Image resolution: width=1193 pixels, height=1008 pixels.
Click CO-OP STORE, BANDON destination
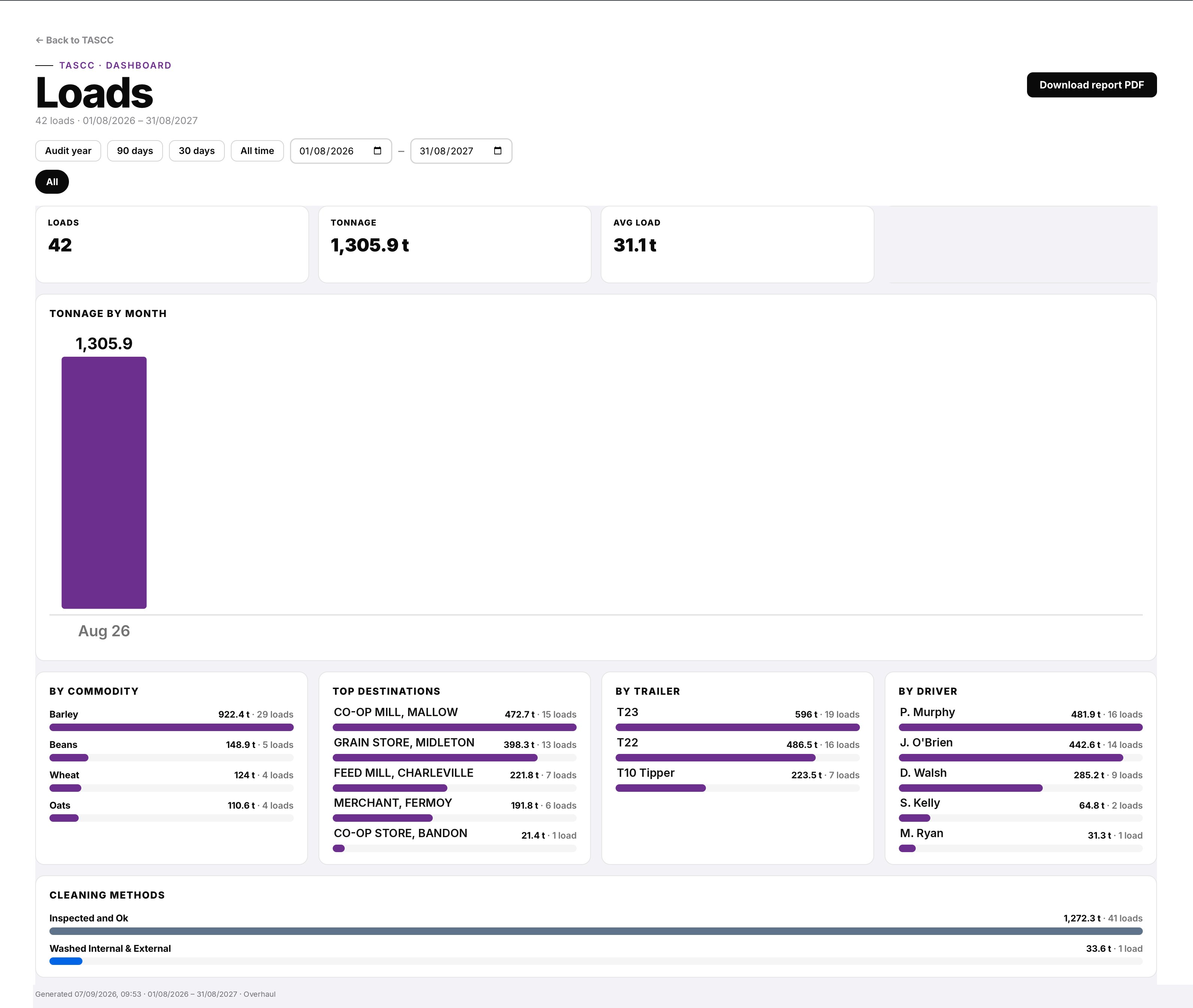(x=400, y=833)
